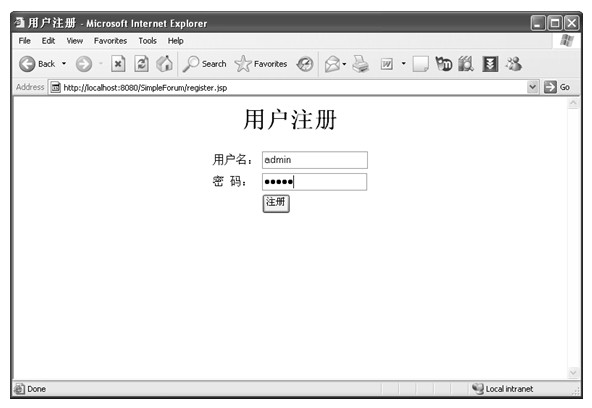Open the Favorites menu
This screenshot has height=408, width=592.
110,41
